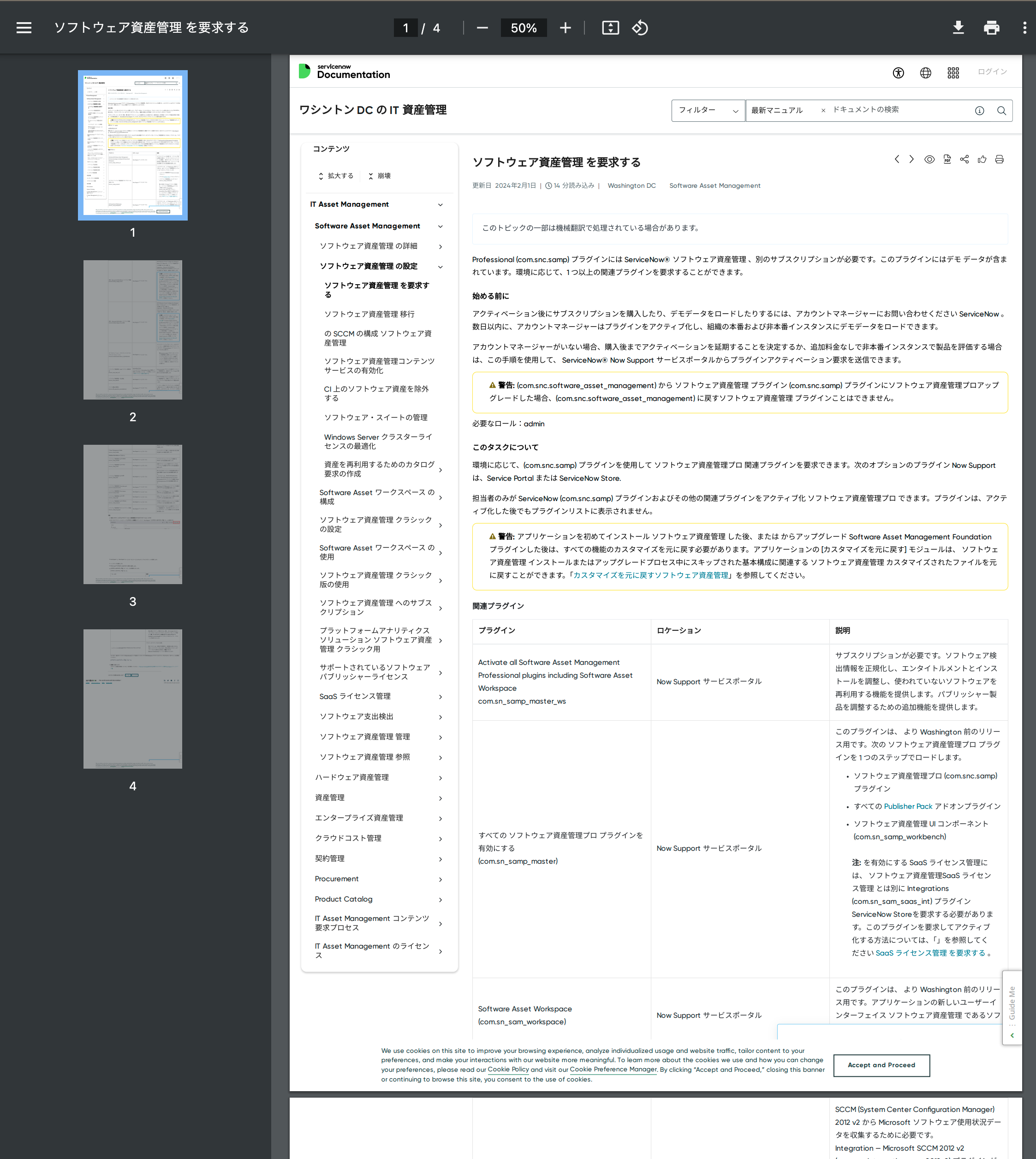Click the 50% zoom level field
This screenshot has height=1159, width=1036.
(524, 28)
